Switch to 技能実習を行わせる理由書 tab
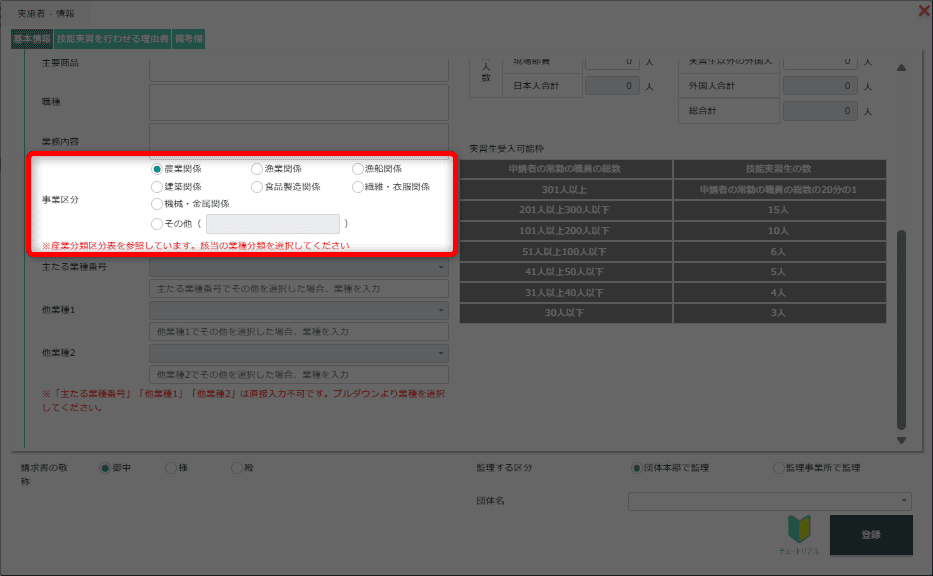Image resolution: width=933 pixels, height=576 pixels. tap(113, 39)
